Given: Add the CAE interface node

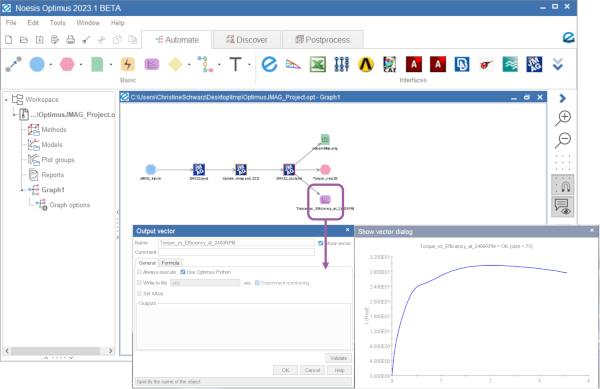Looking at the screenshot, I should [x=390, y=64].
